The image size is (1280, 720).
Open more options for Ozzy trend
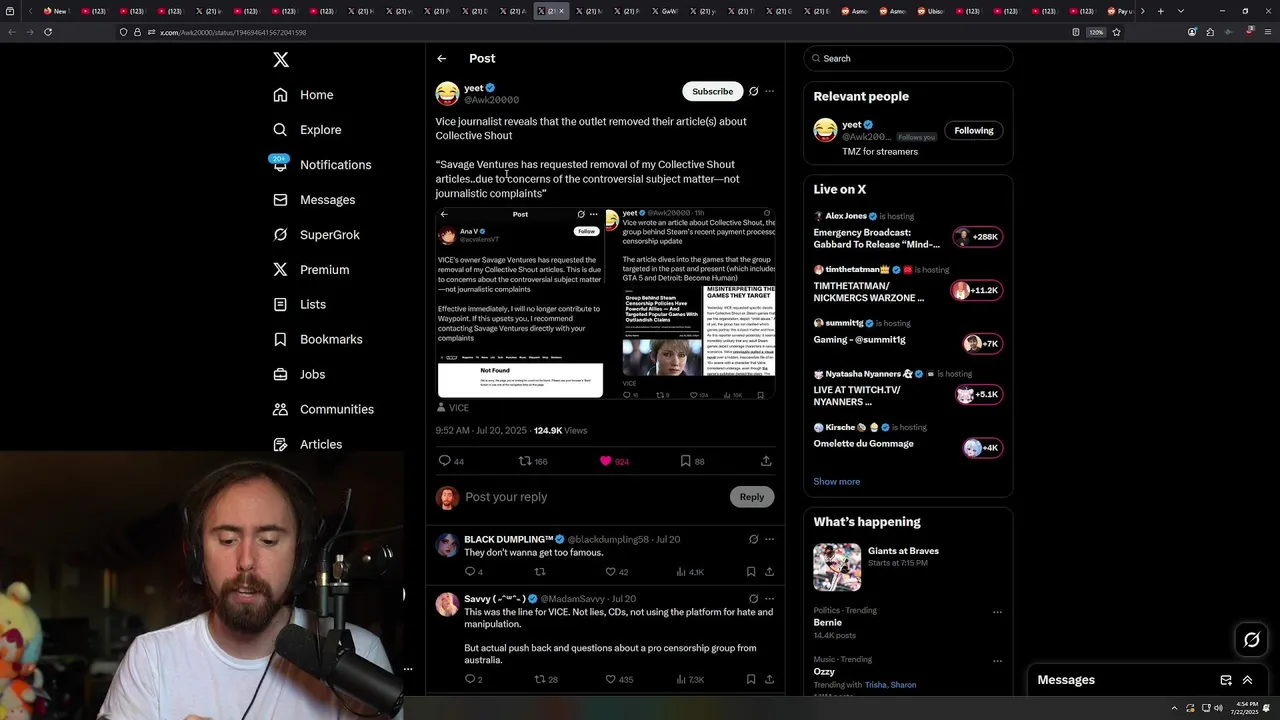(x=997, y=661)
